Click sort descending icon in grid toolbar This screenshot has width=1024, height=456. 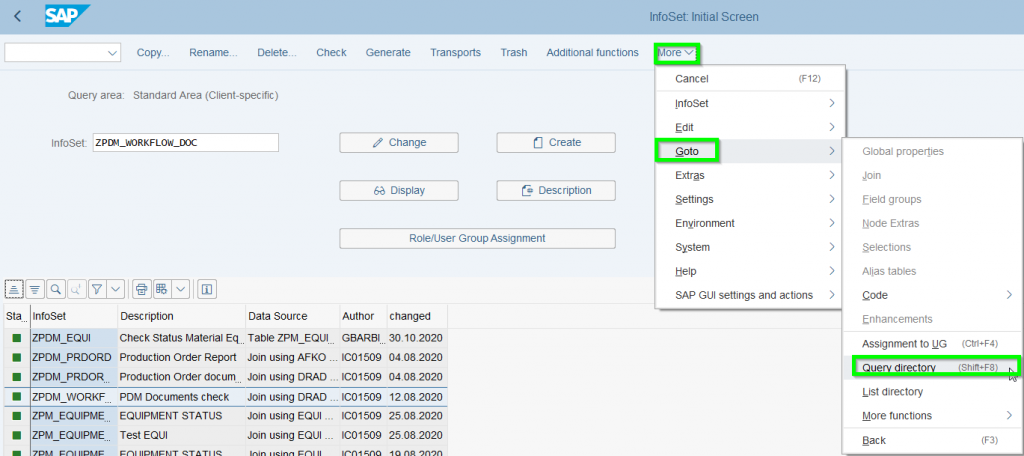point(33,289)
